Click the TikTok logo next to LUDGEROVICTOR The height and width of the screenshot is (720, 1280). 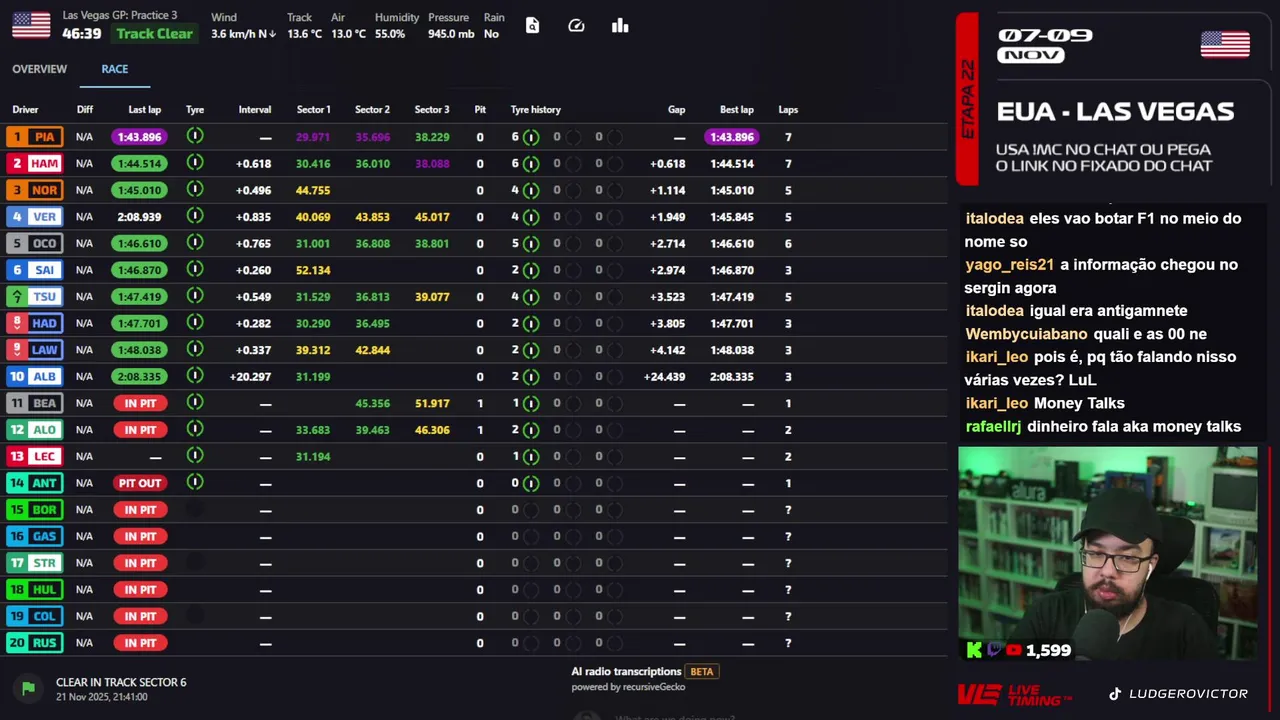pyautogui.click(x=1115, y=693)
